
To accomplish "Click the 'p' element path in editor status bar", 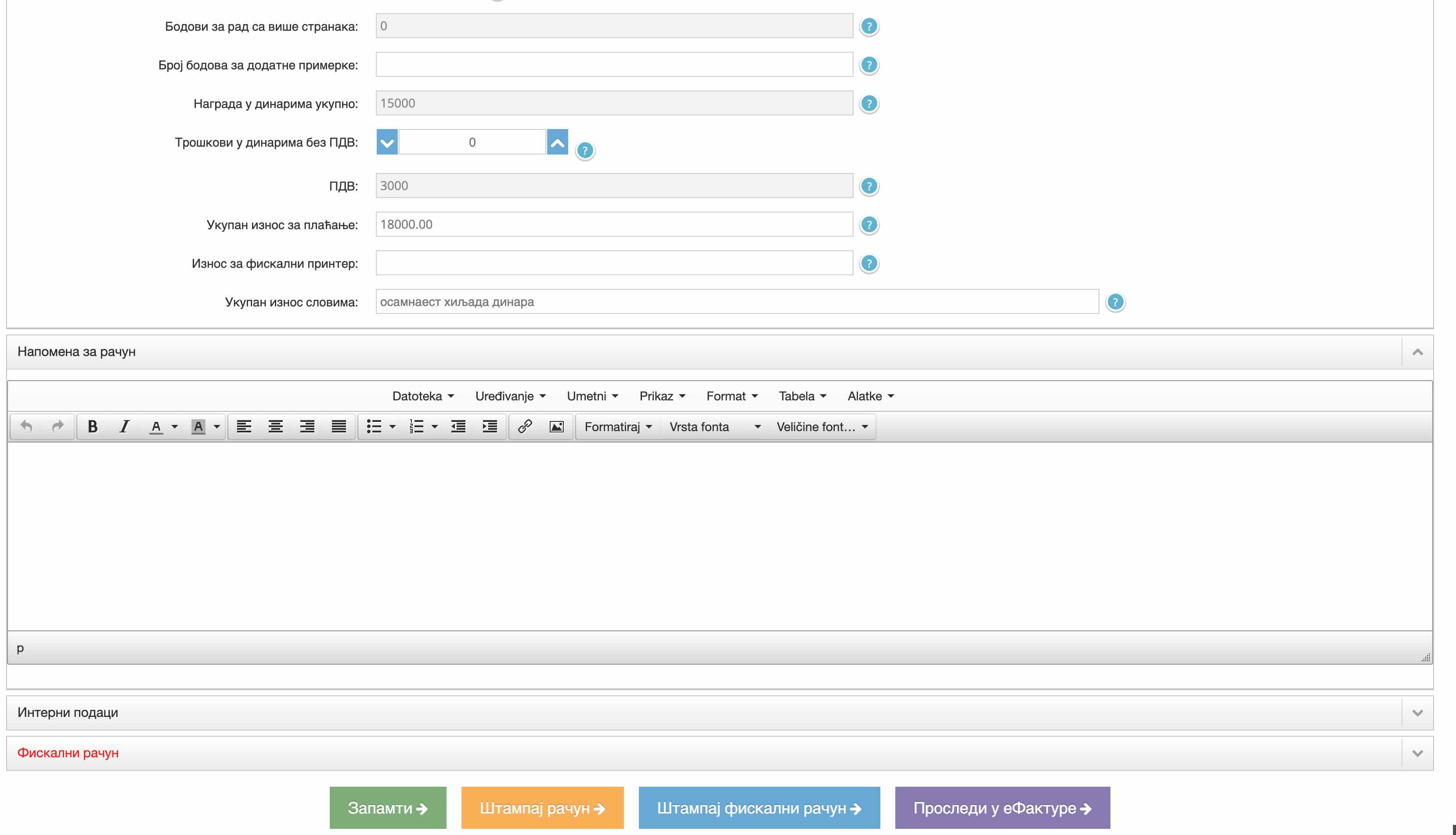I will click(x=20, y=648).
